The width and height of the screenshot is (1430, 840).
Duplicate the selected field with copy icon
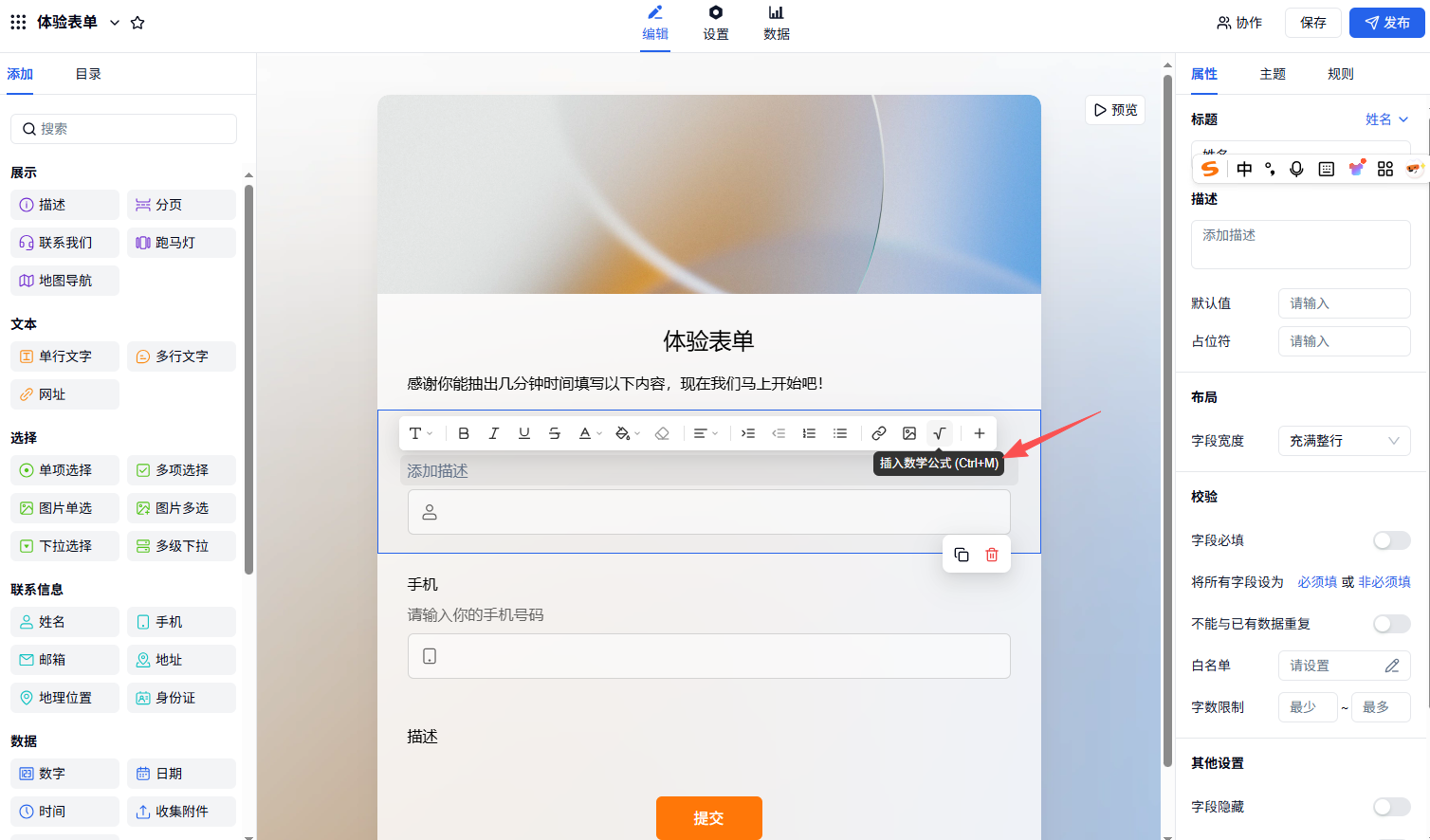[962, 555]
